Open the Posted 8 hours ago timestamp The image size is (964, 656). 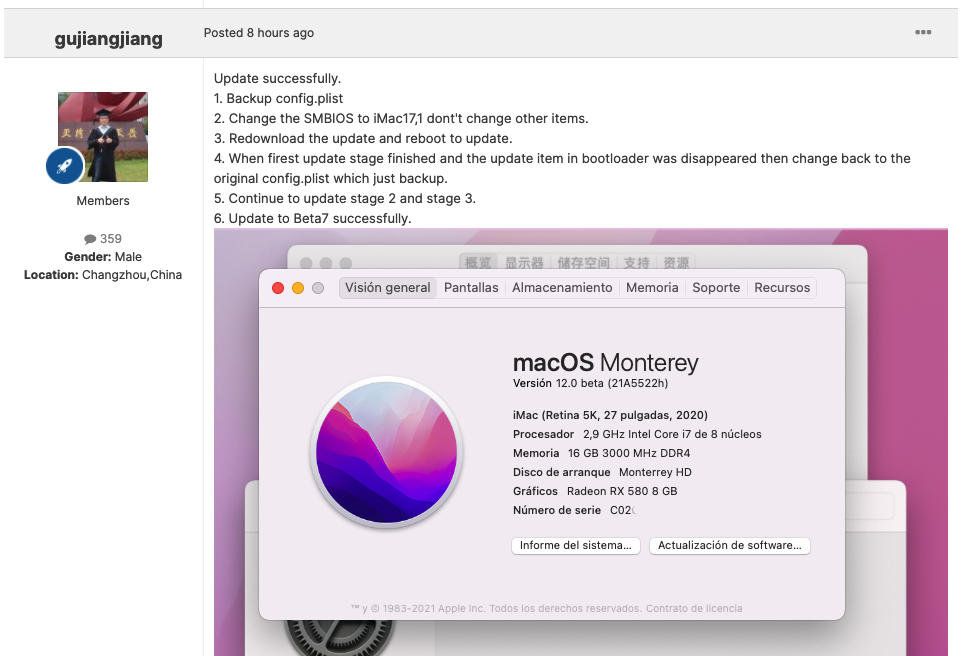pyautogui.click(x=259, y=33)
